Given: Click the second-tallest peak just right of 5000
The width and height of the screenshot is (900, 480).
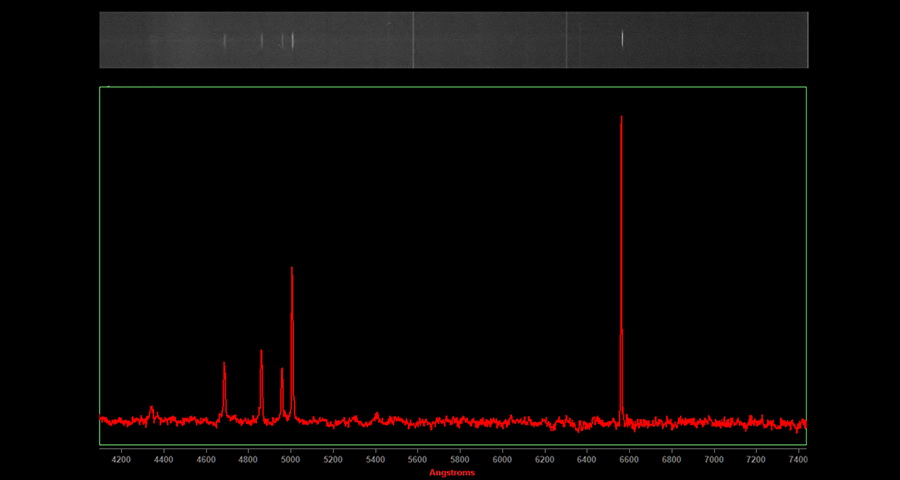Looking at the screenshot, I should (292, 270).
